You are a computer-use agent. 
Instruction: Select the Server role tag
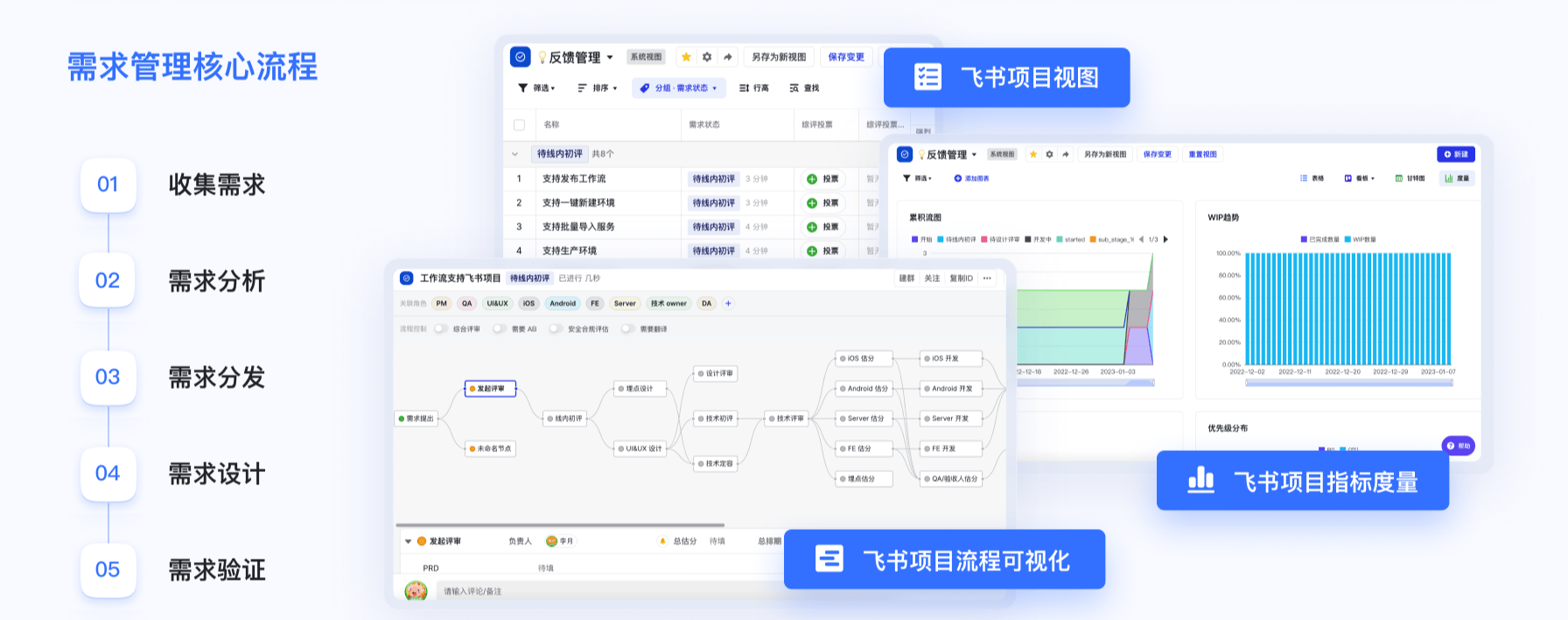tap(625, 304)
